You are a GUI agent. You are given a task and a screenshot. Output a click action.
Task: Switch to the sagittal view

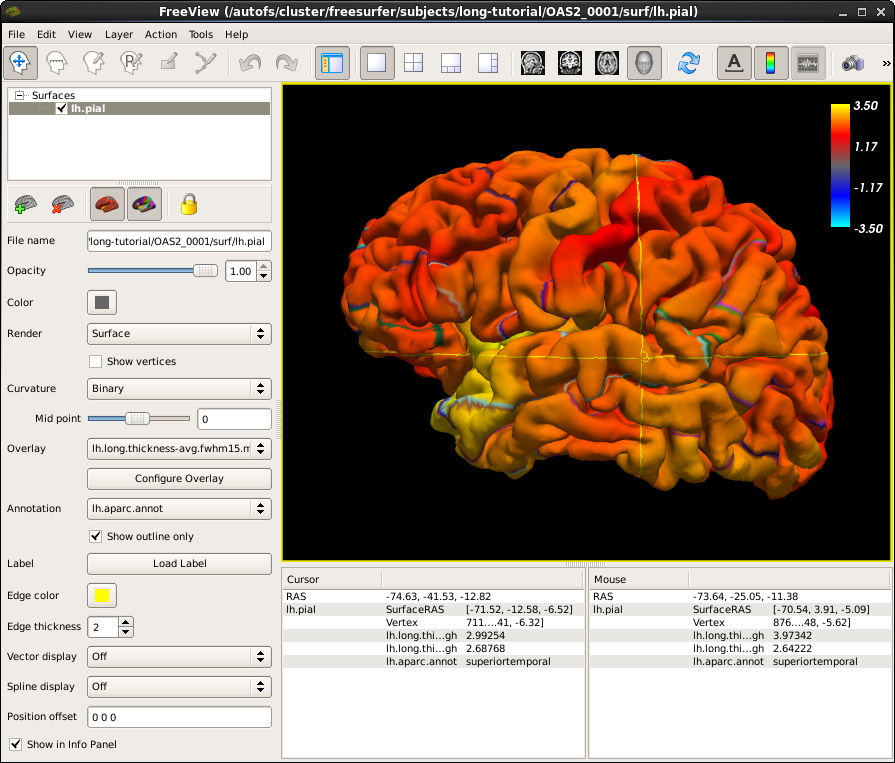tap(532, 63)
